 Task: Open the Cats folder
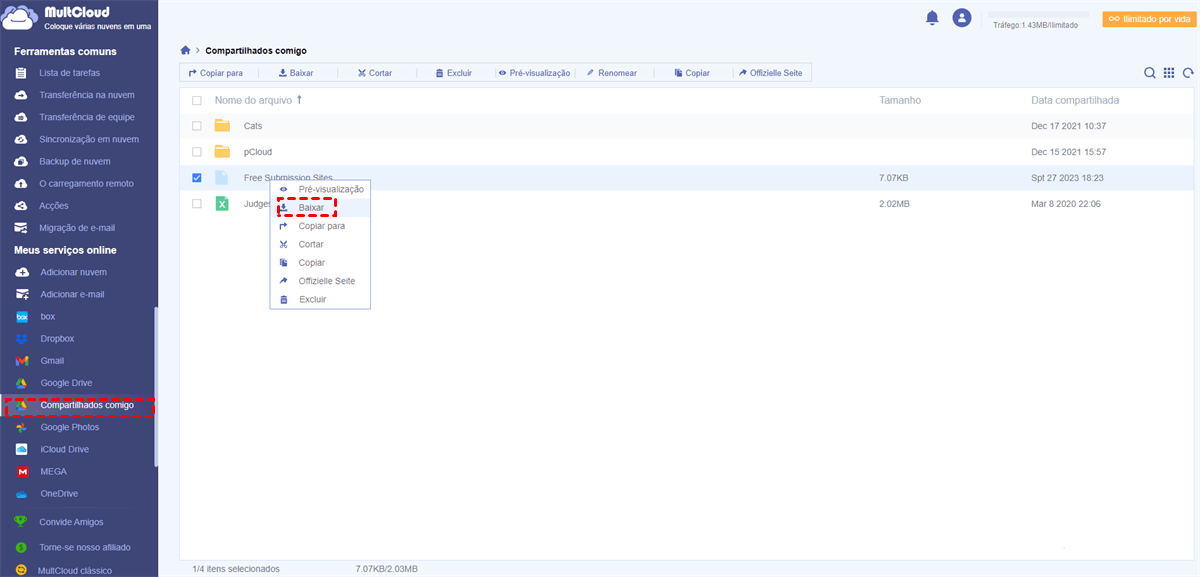point(253,126)
